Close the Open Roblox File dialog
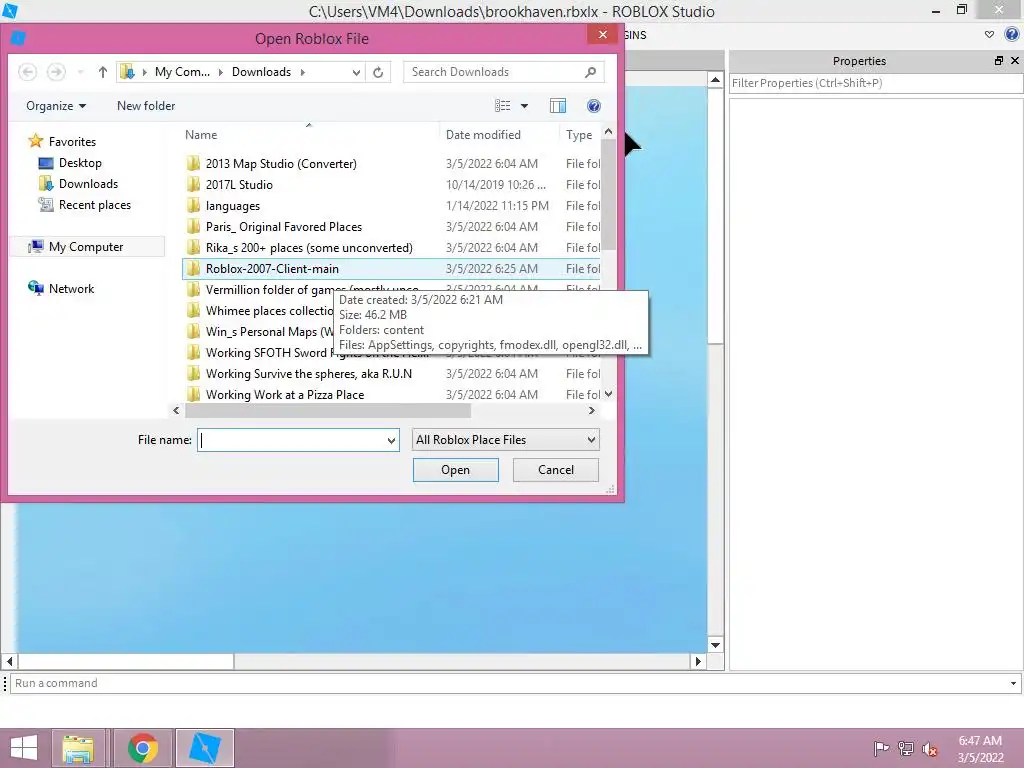The width and height of the screenshot is (1024, 768). point(603,35)
